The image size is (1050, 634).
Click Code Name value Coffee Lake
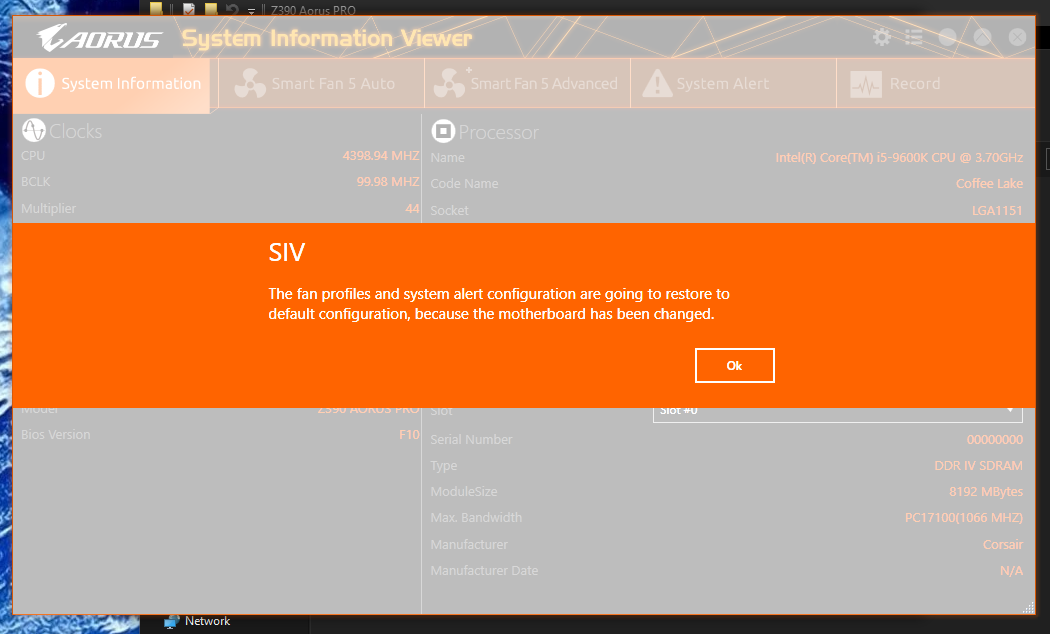989,183
